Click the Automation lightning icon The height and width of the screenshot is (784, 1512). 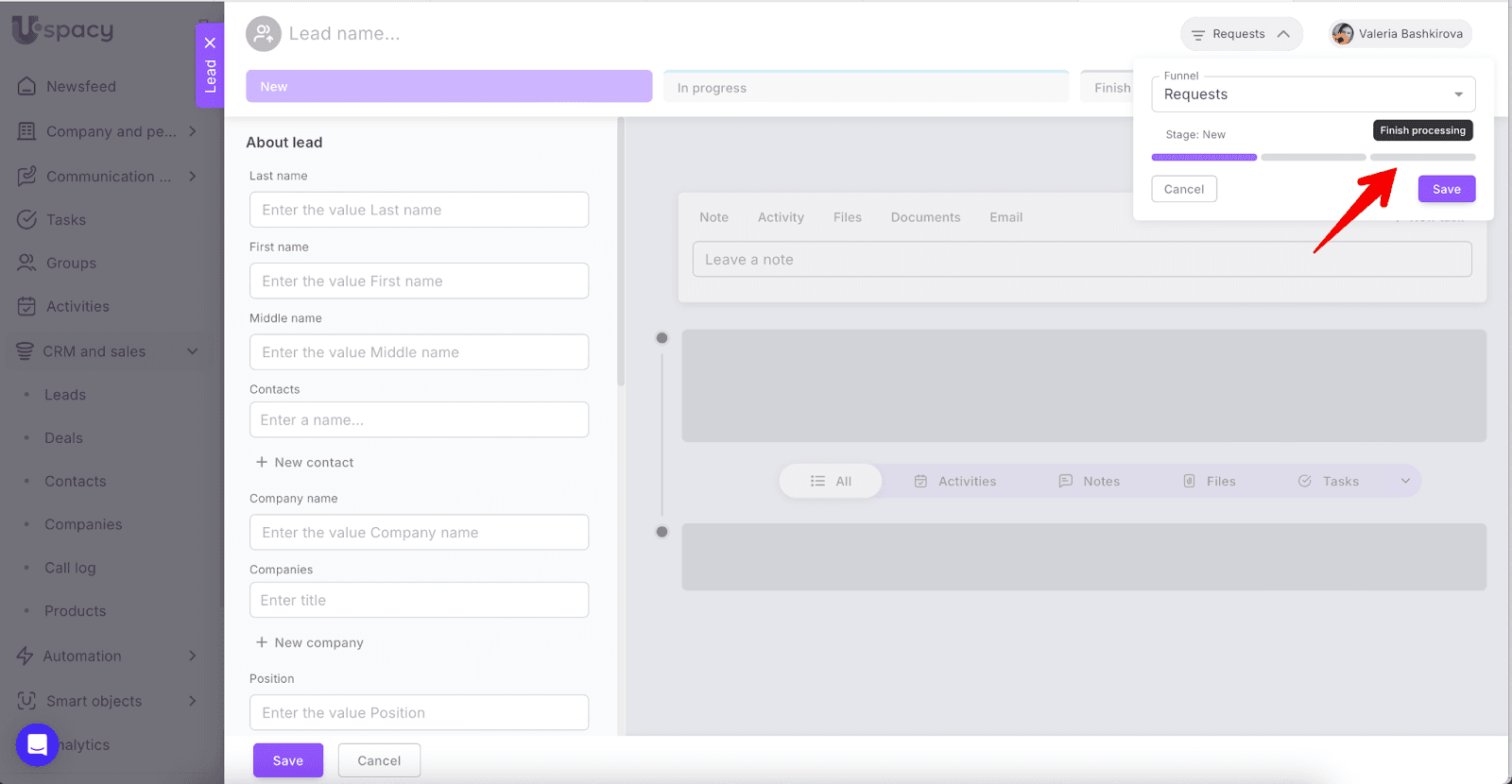click(26, 656)
